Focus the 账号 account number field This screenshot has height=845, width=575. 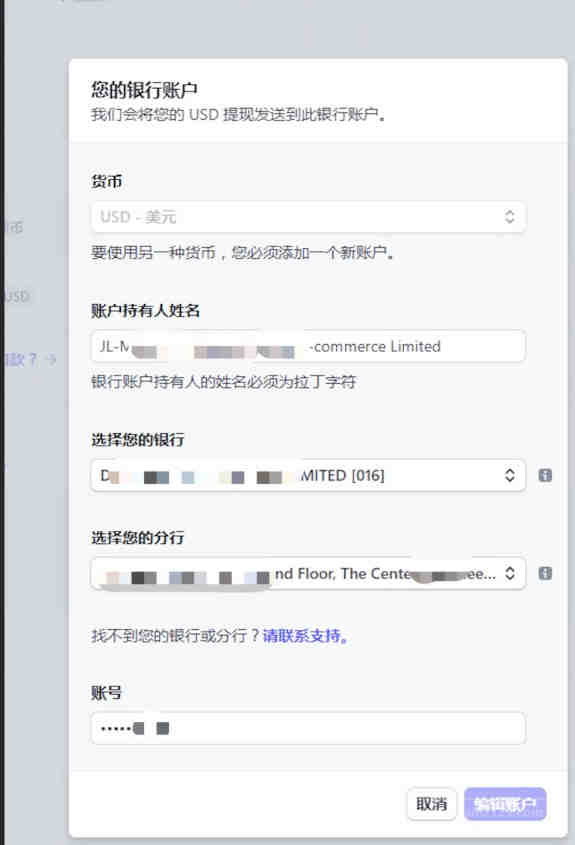pos(308,729)
